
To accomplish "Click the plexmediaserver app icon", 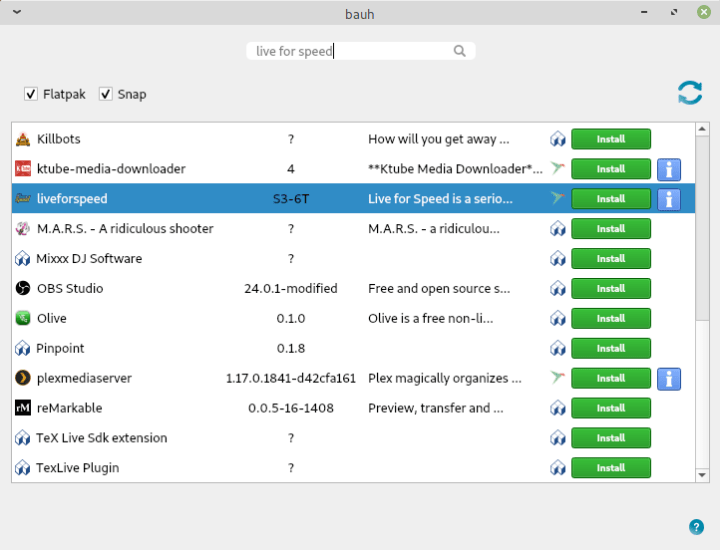I will click(x=22, y=378).
